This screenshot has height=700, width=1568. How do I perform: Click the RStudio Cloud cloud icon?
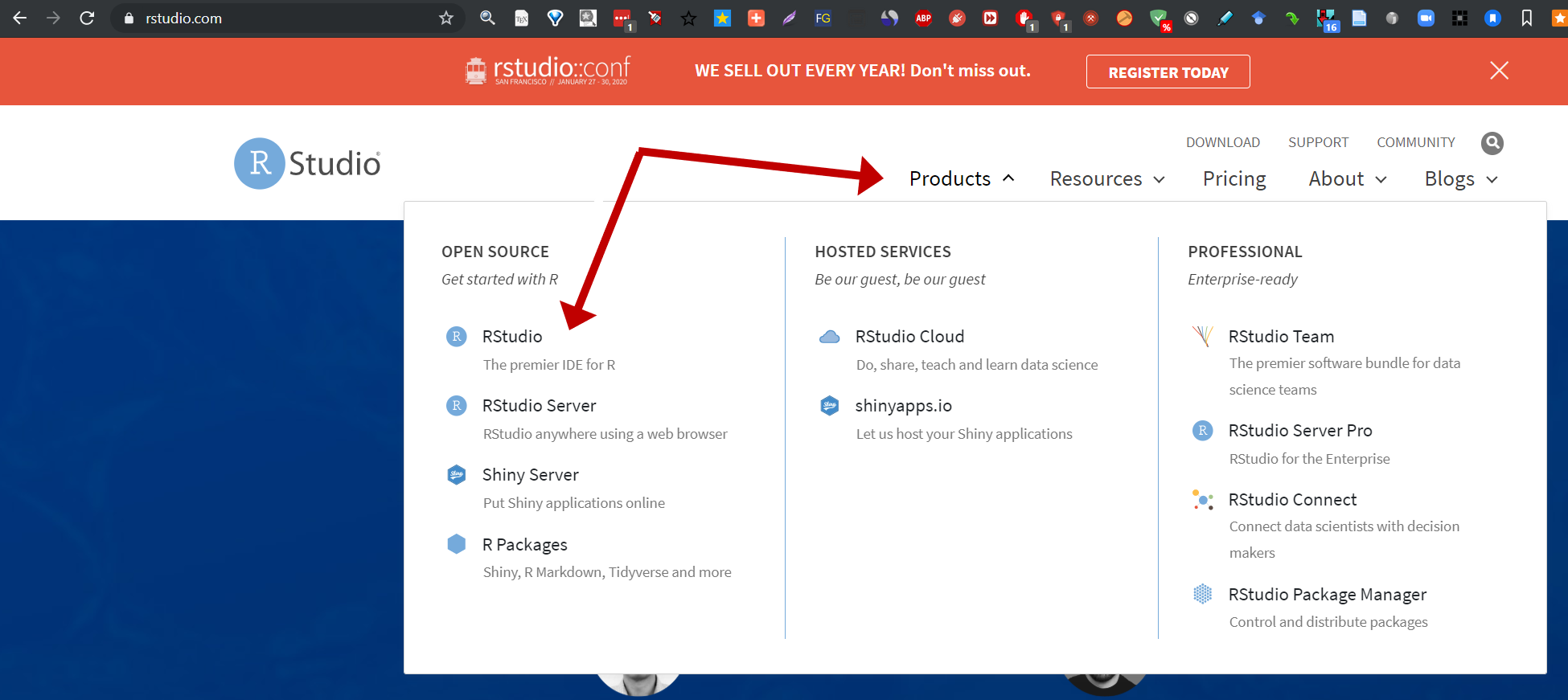829,337
